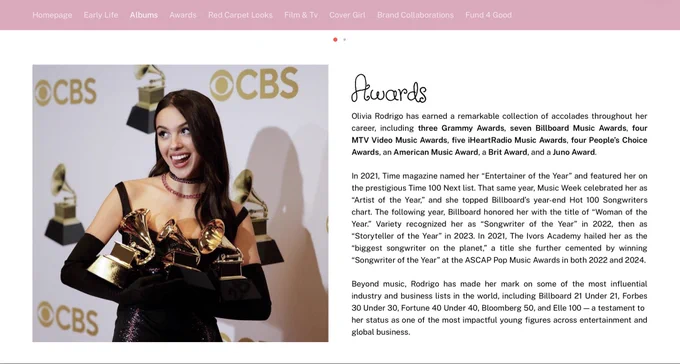Select the first red slideshow dot
Screen dimensions: 680x364
click(335, 39)
